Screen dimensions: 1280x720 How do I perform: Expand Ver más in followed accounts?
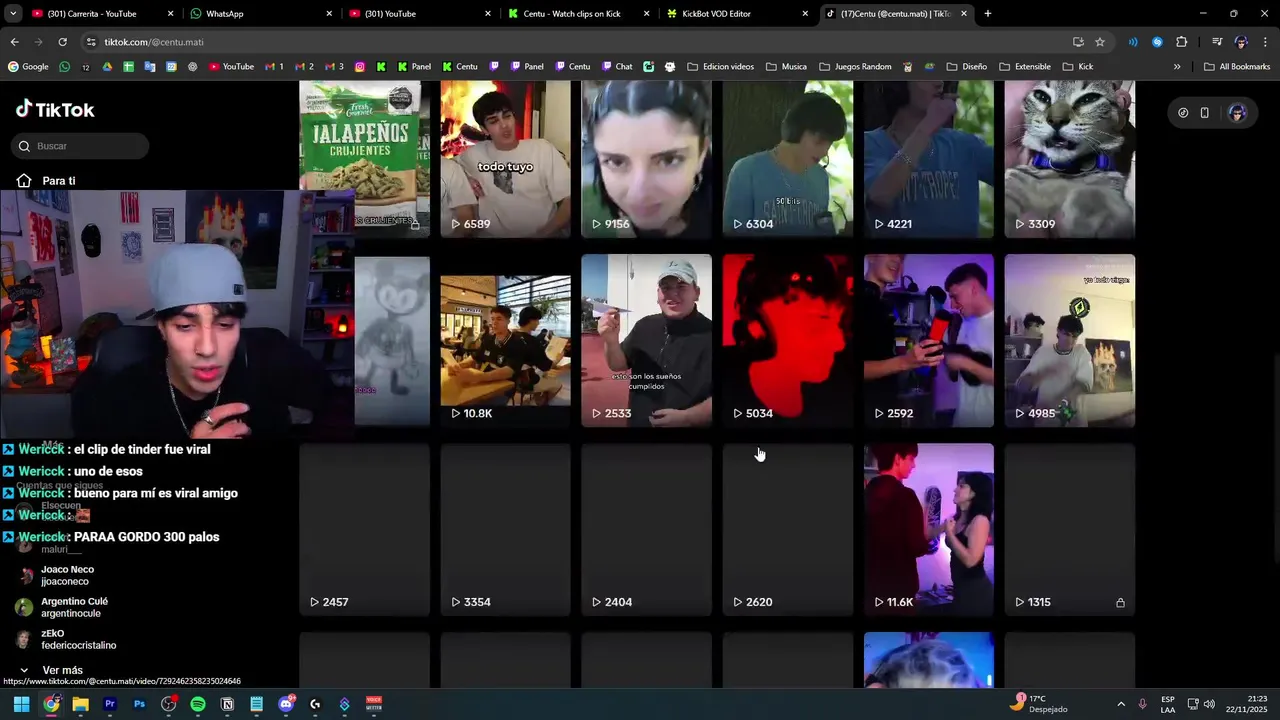click(x=52, y=670)
